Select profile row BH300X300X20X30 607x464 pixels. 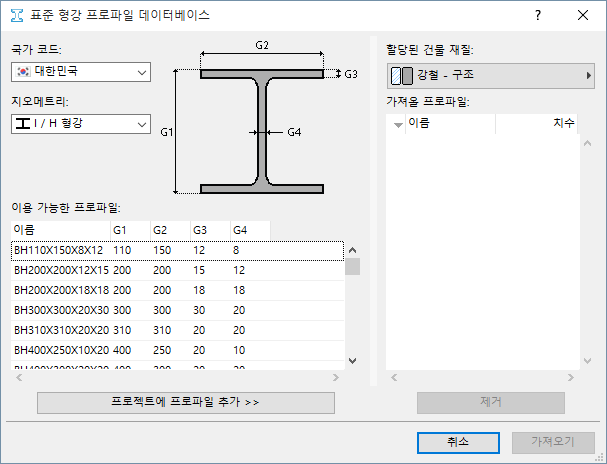coord(177,311)
